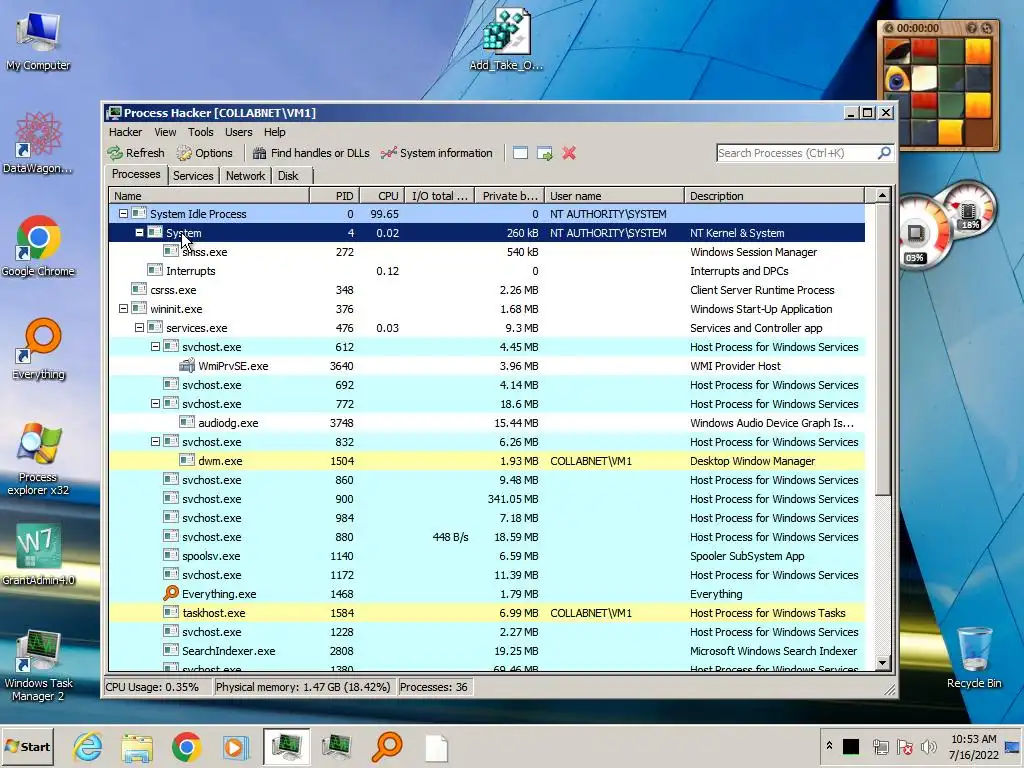Open Windows Explorer folder taskbar icon

(136, 746)
